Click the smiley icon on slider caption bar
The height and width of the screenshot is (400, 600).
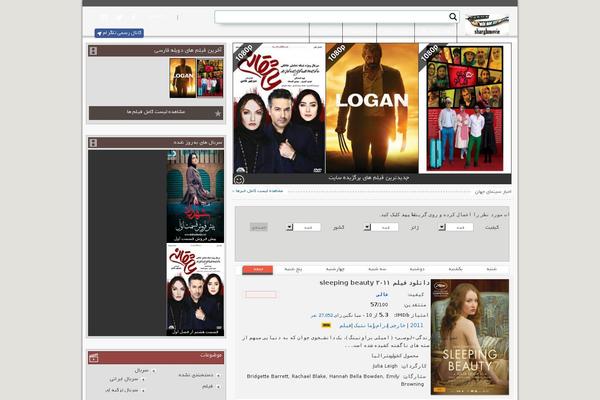pos(239,179)
